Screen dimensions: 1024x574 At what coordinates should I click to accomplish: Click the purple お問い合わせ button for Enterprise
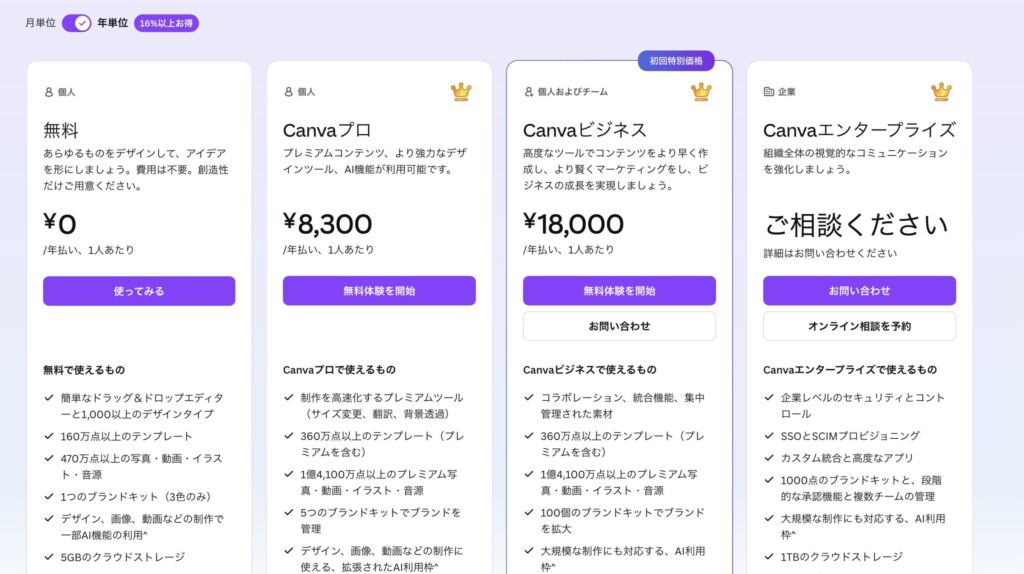pos(859,291)
